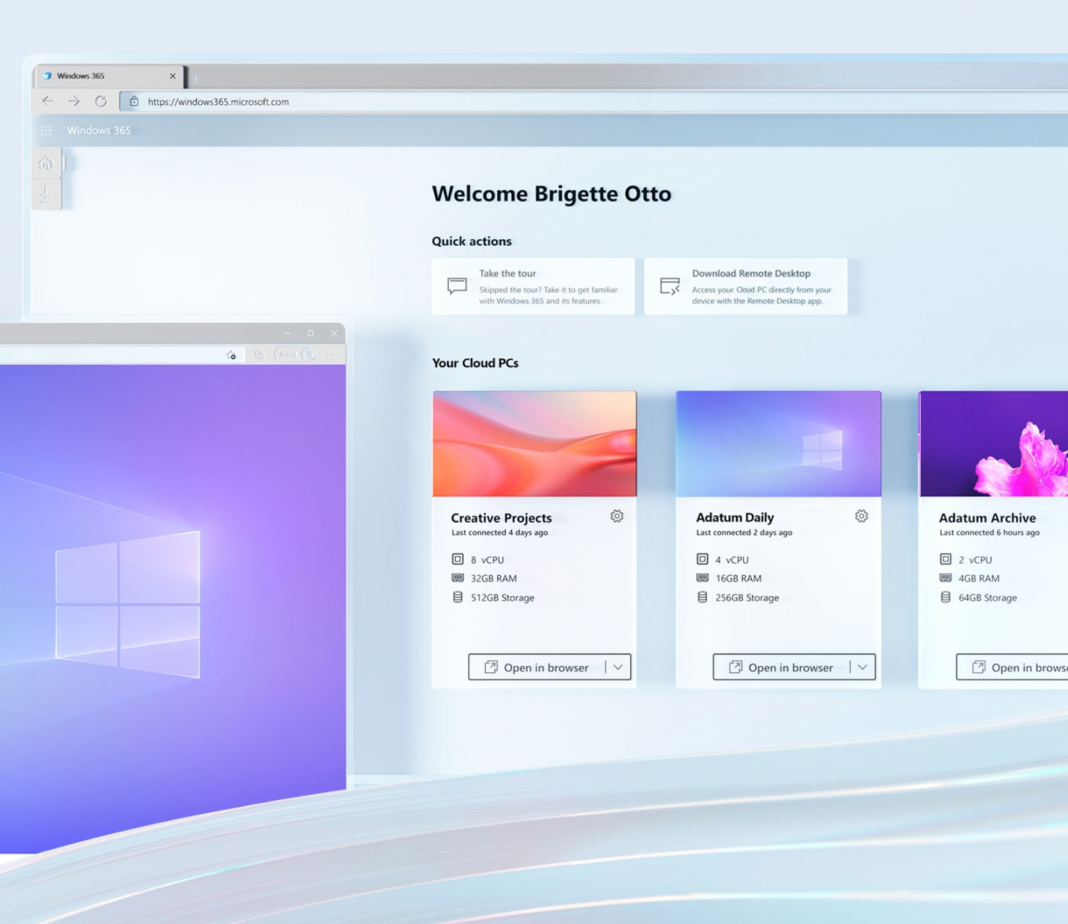The height and width of the screenshot is (924, 1068).
Task: Go back using the browser back arrow
Action: tap(48, 101)
